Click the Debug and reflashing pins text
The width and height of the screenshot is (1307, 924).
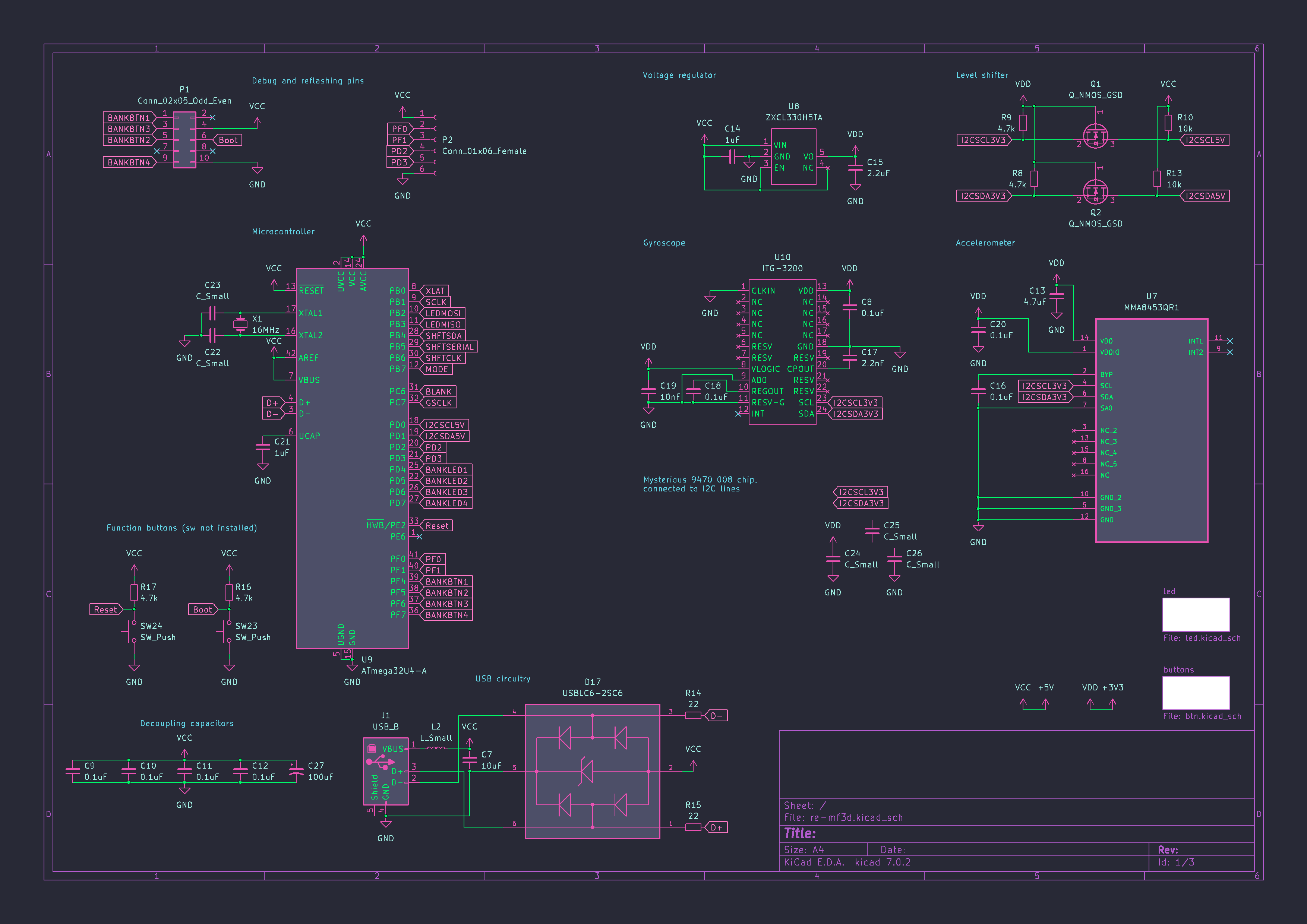click(x=307, y=81)
